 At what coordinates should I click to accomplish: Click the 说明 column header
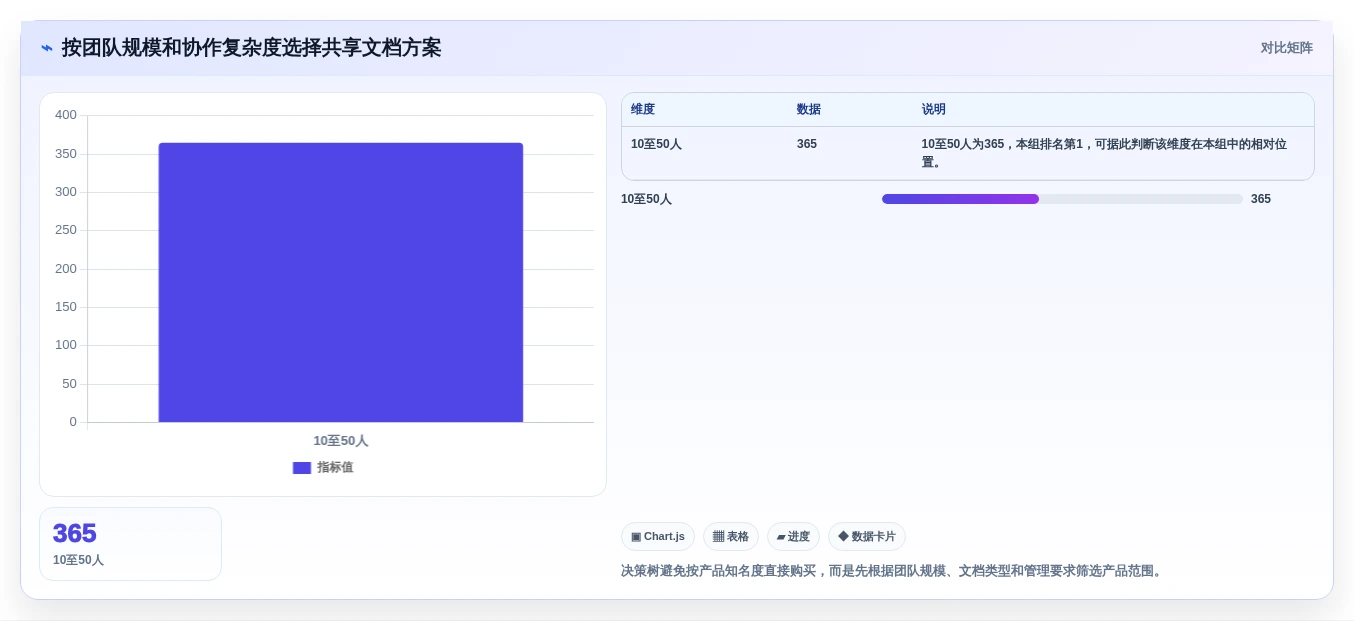(x=934, y=110)
